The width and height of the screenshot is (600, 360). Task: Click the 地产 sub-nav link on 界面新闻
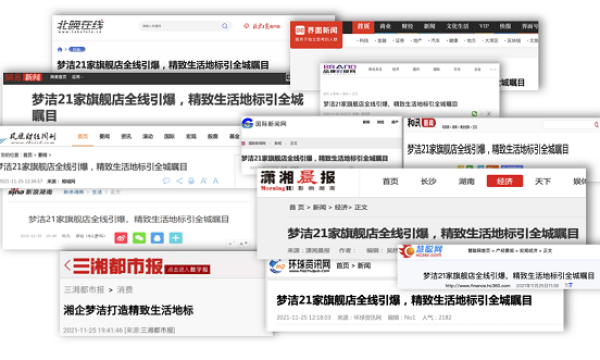(x=417, y=41)
